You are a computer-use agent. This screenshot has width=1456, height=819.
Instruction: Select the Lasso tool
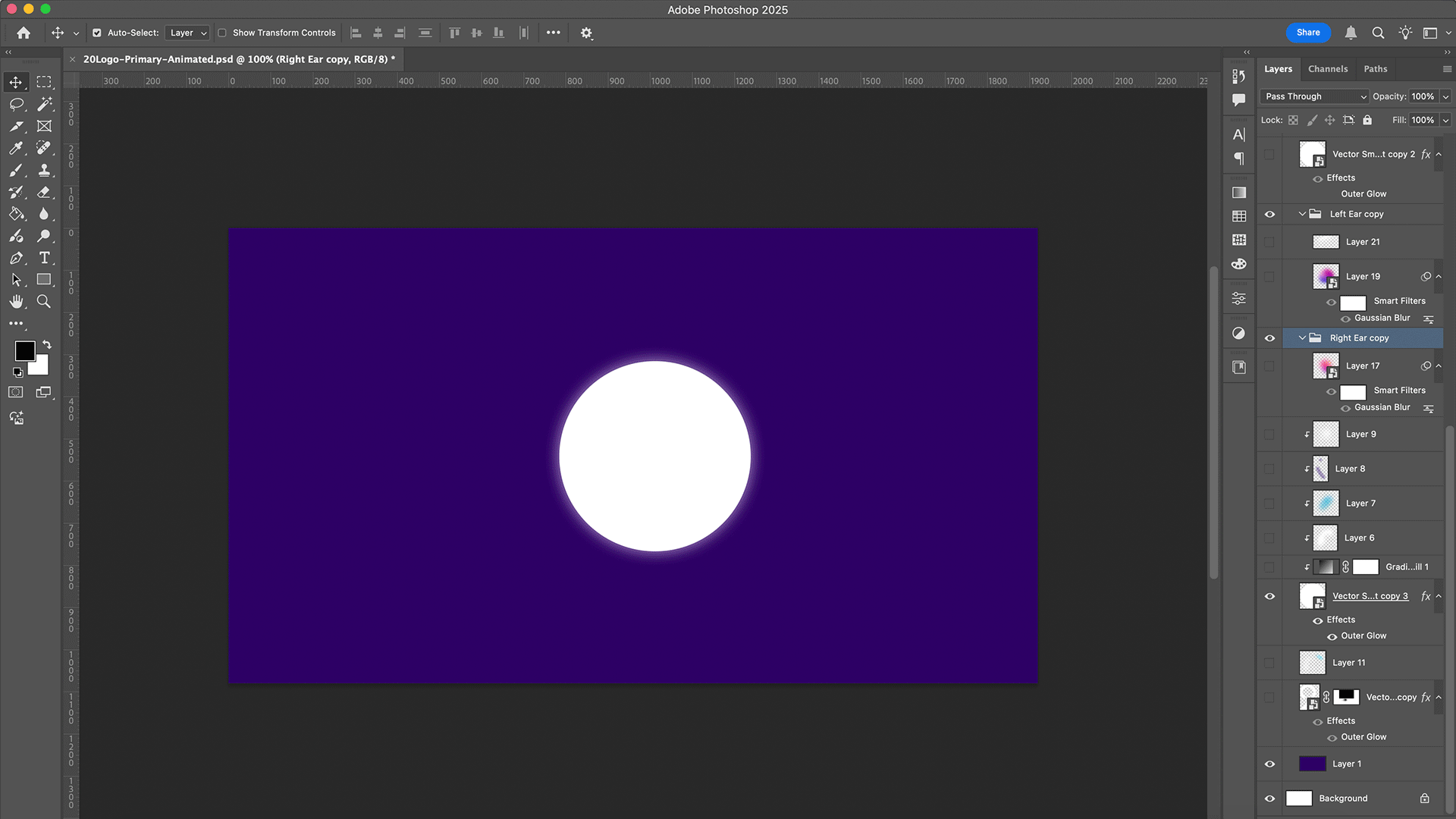[x=17, y=104]
